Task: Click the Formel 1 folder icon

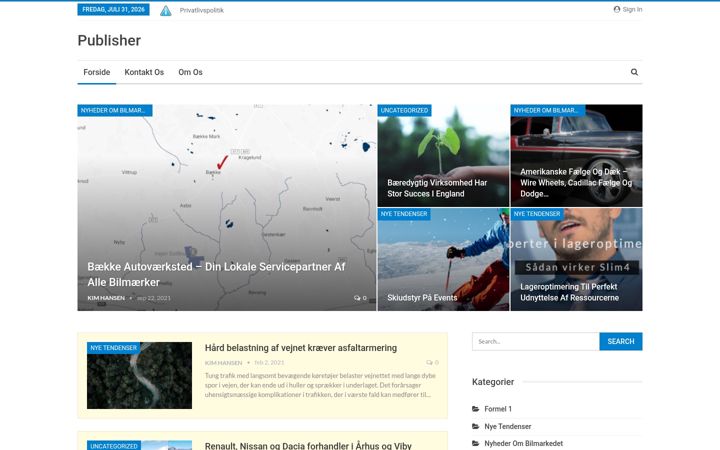Action: [476, 409]
